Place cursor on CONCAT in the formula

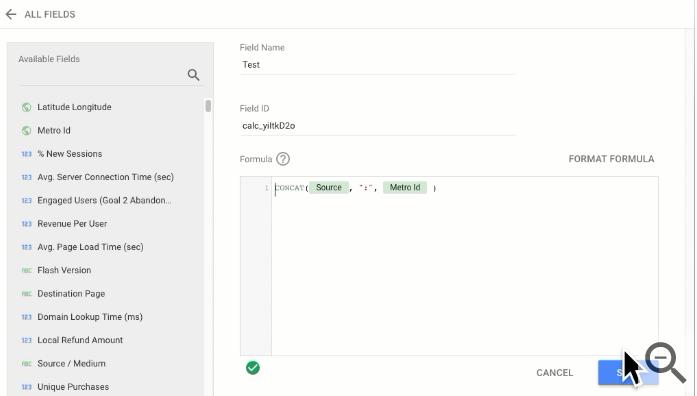tap(290, 188)
